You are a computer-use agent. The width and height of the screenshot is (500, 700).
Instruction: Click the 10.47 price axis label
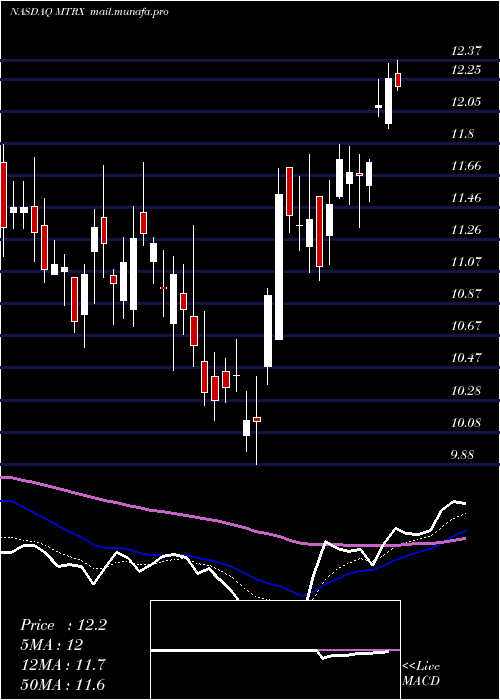(x=466, y=358)
